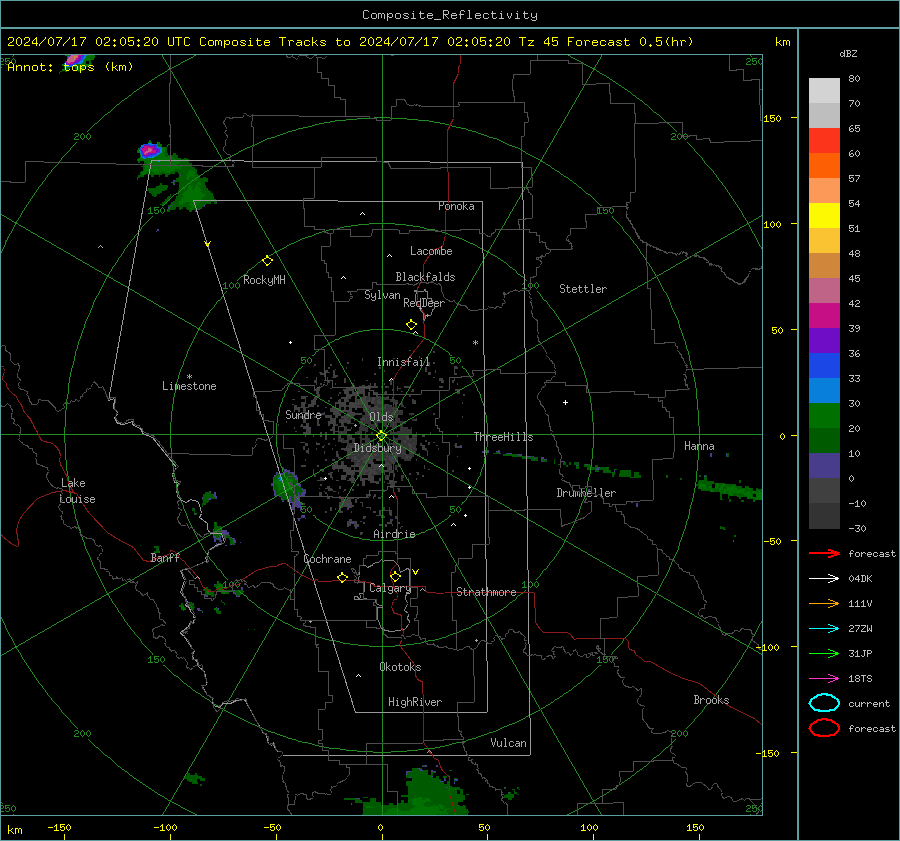The image size is (900, 841).
Task: Click the Didsbury city label
Action: [377, 448]
